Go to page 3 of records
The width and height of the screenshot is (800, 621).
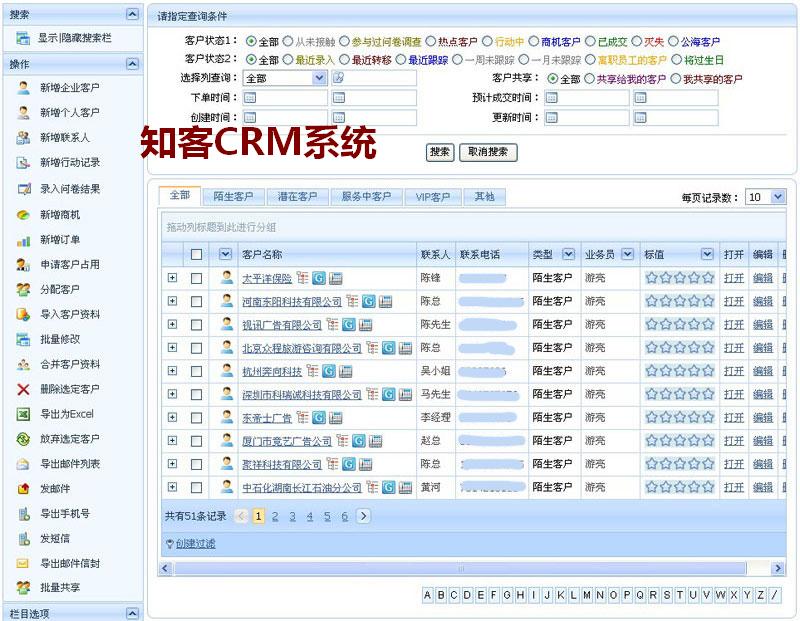pos(292,516)
